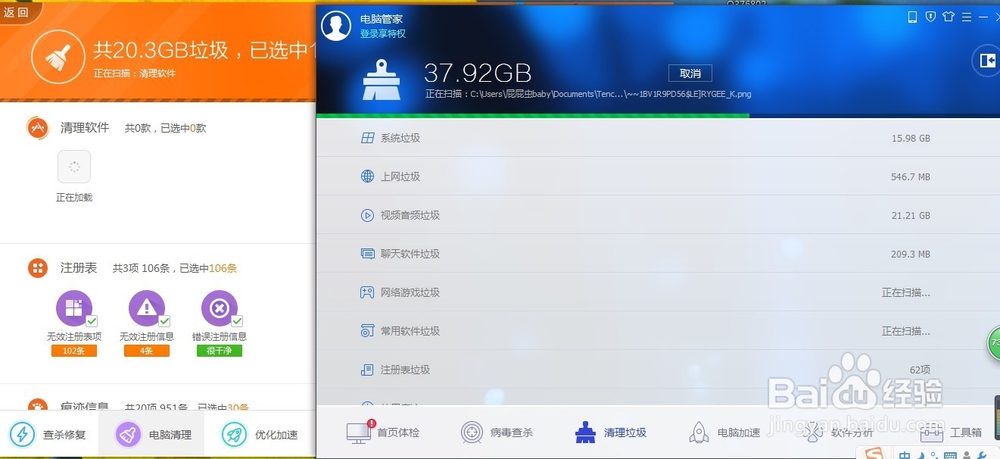Click the user avatar in 电脑管家
This screenshot has width=1000, height=459.
point(336,26)
